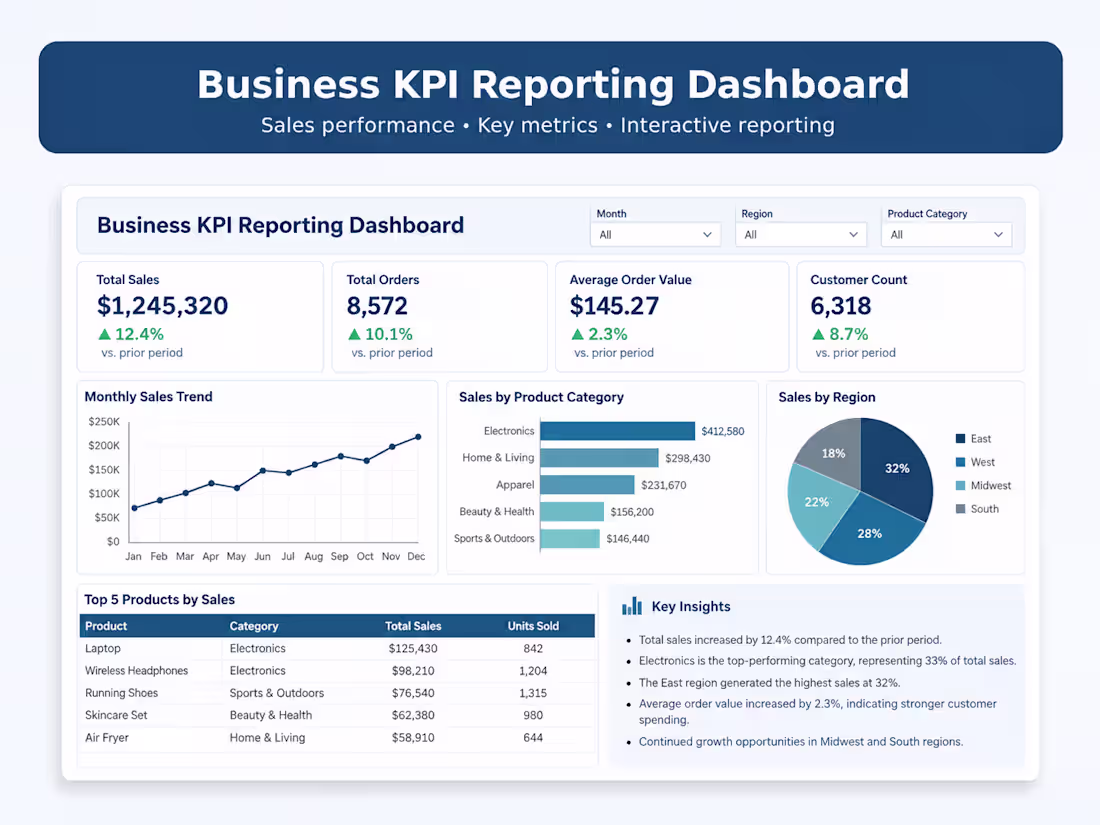Select the West legend square
The width and height of the screenshot is (1100, 825).
(x=960, y=462)
